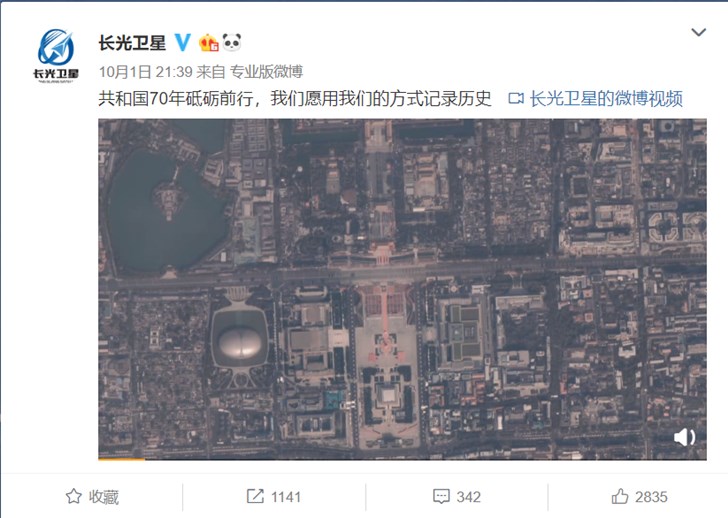
Task: Click the crown membership badge icon
Action: pyautogui.click(x=209, y=43)
